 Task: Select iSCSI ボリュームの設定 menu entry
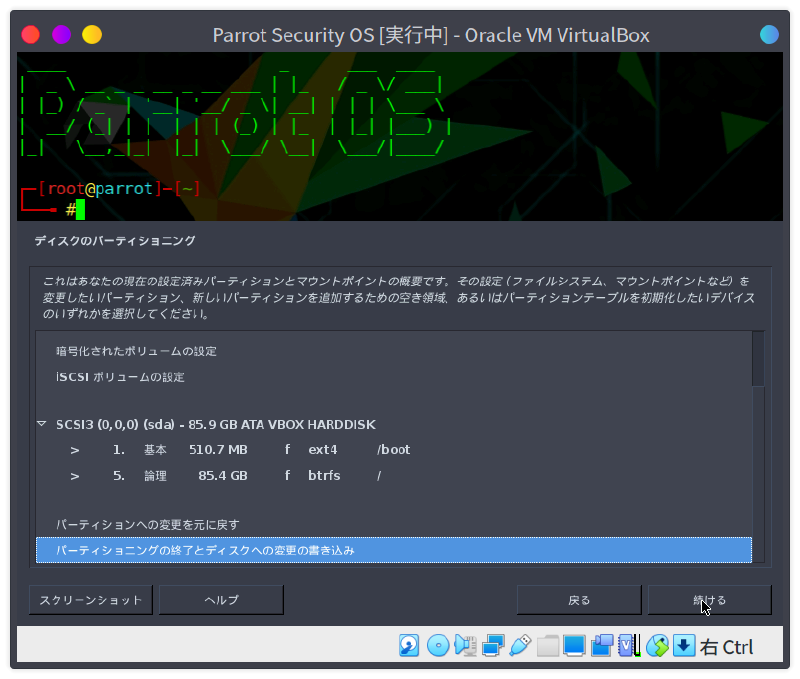120,377
